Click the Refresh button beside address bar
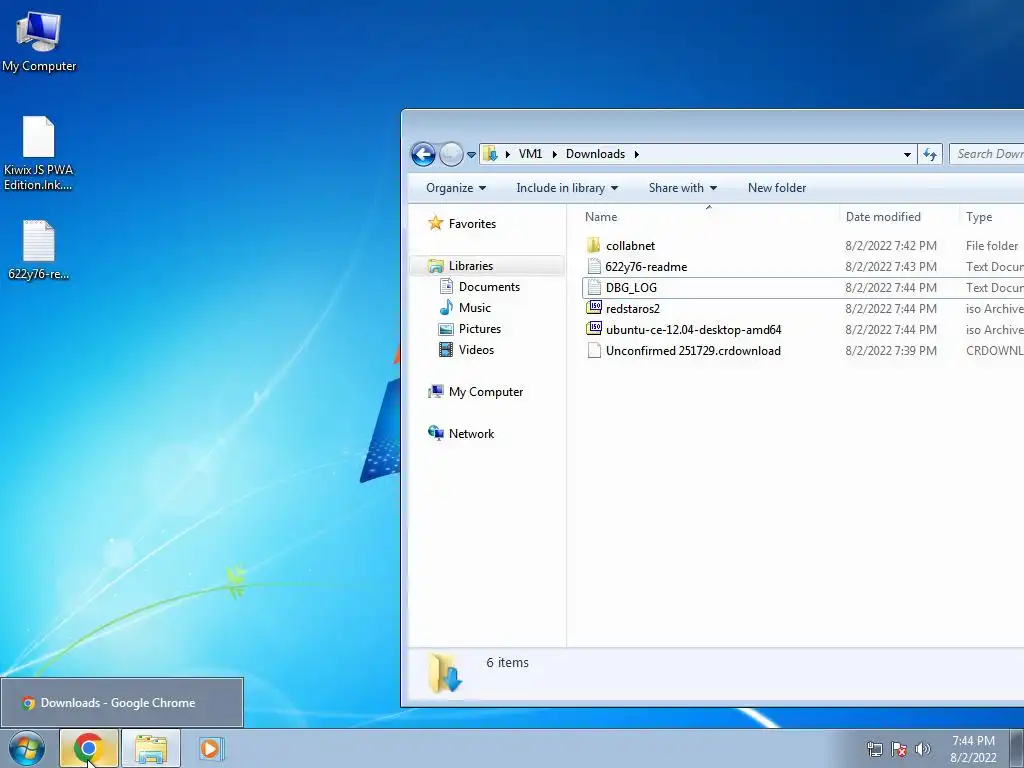The width and height of the screenshot is (1024, 768). pos(930,154)
